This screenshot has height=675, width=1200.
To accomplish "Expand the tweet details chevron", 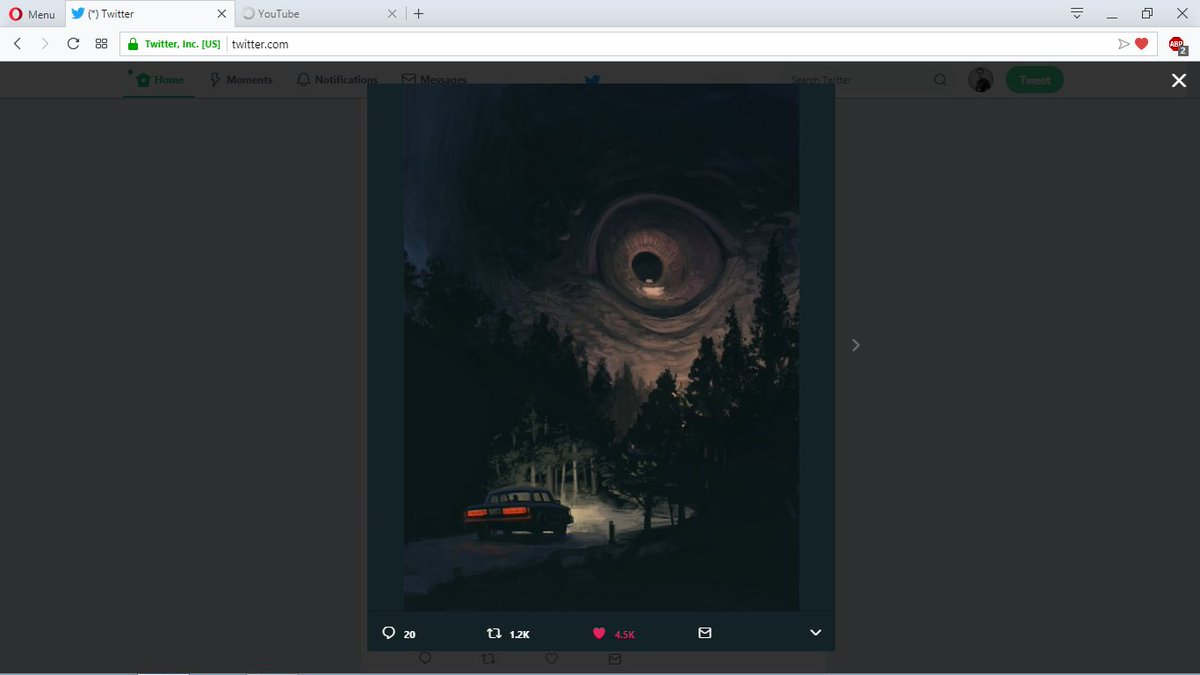I will click(815, 633).
